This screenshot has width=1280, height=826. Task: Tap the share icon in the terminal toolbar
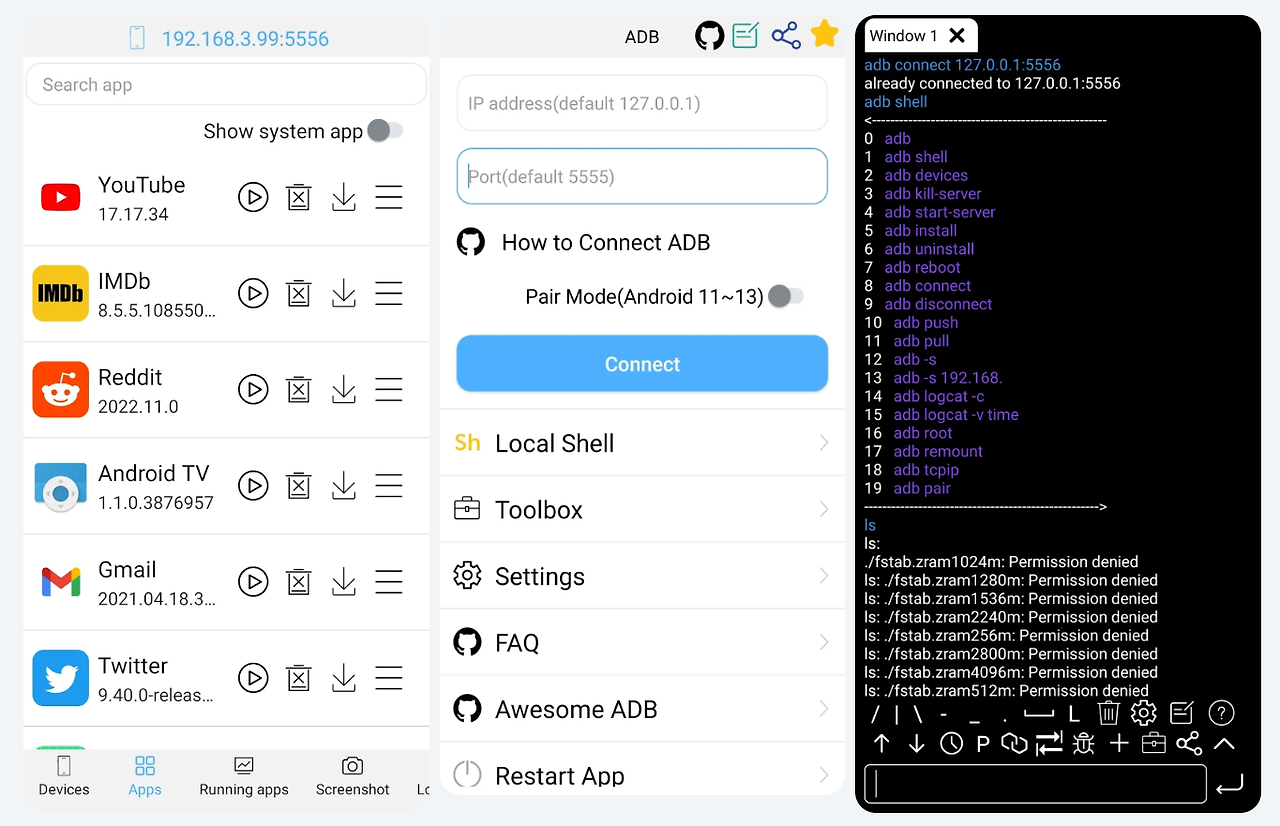point(1189,743)
